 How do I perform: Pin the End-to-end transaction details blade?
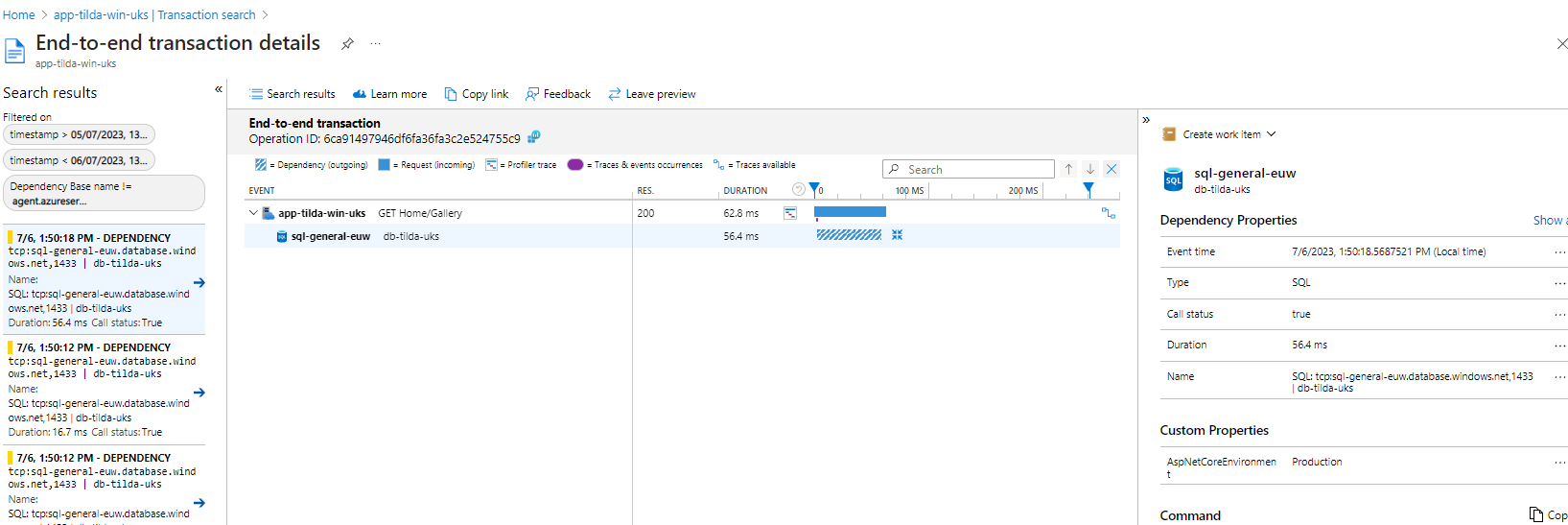click(347, 43)
